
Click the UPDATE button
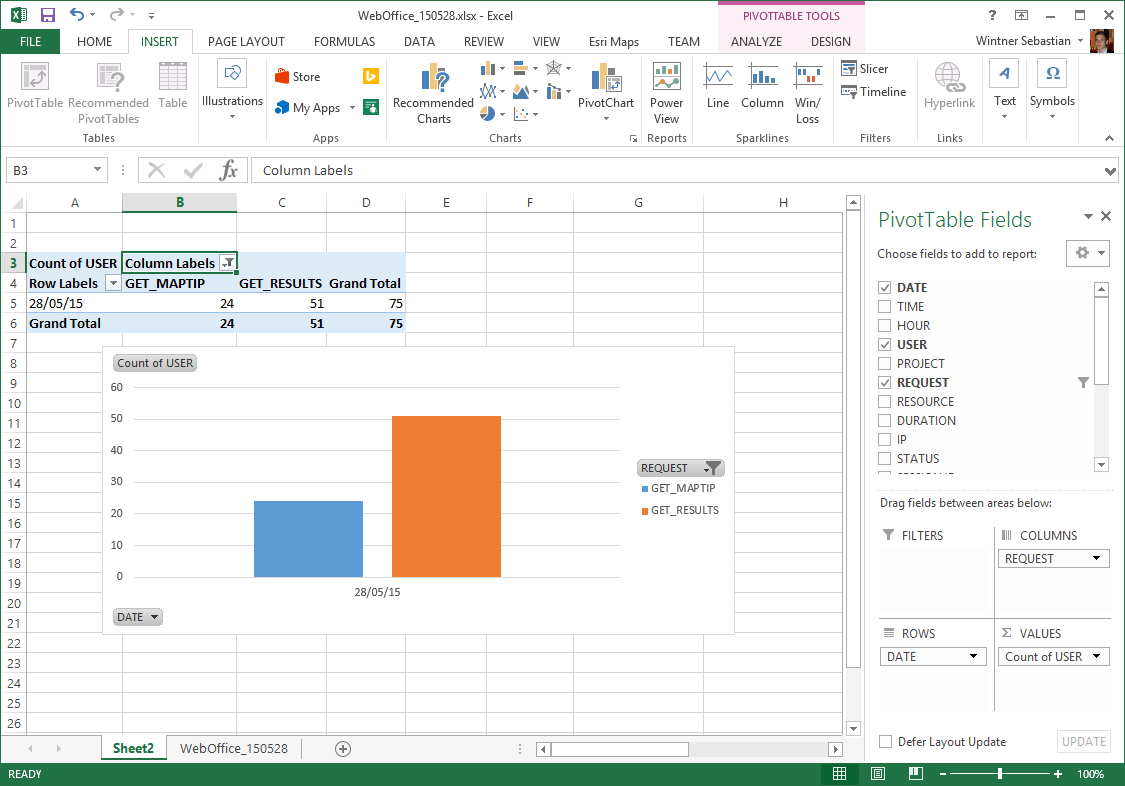pos(1083,741)
